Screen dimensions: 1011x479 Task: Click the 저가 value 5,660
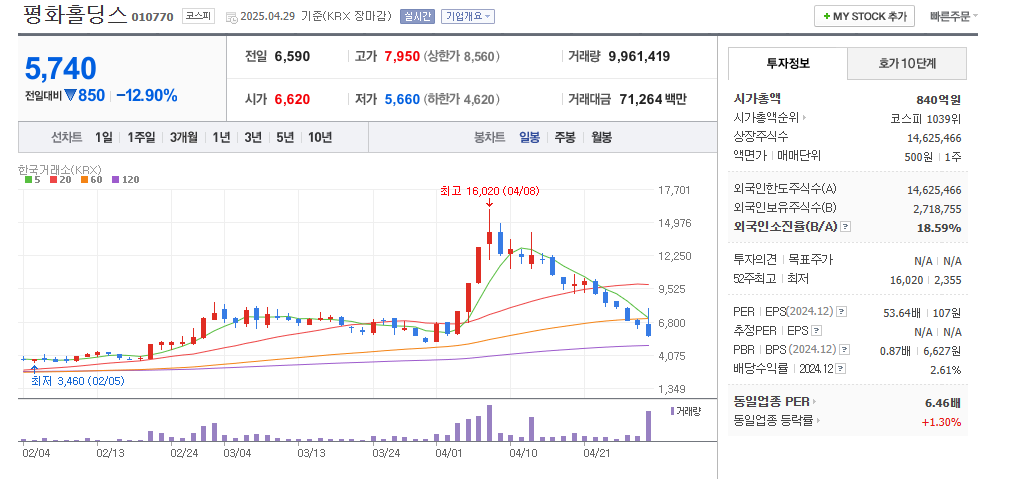click(x=402, y=99)
